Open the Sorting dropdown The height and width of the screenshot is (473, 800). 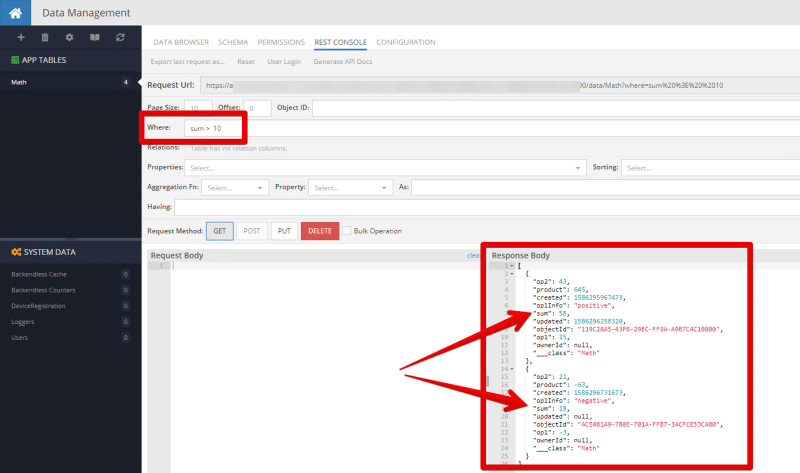(x=708, y=168)
